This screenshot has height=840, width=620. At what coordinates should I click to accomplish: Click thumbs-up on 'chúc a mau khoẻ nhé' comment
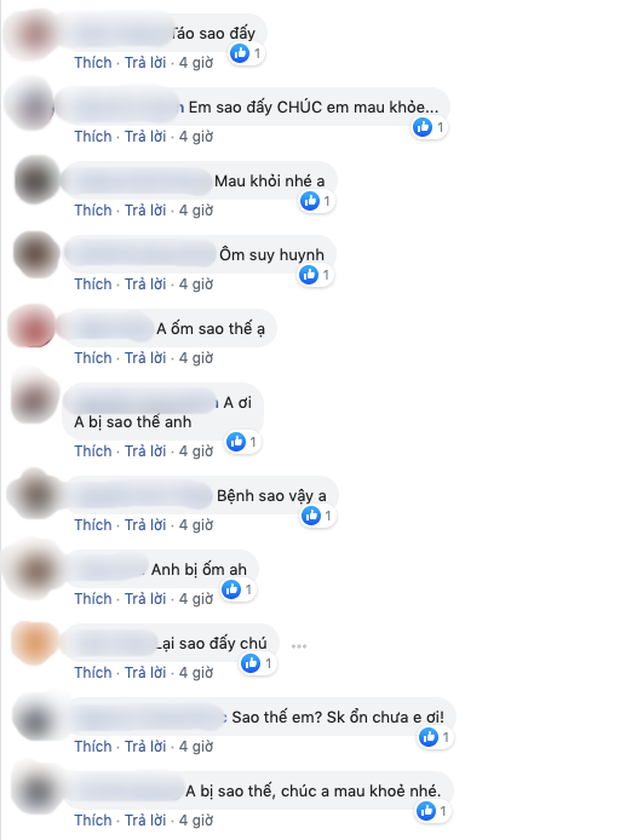(x=426, y=811)
